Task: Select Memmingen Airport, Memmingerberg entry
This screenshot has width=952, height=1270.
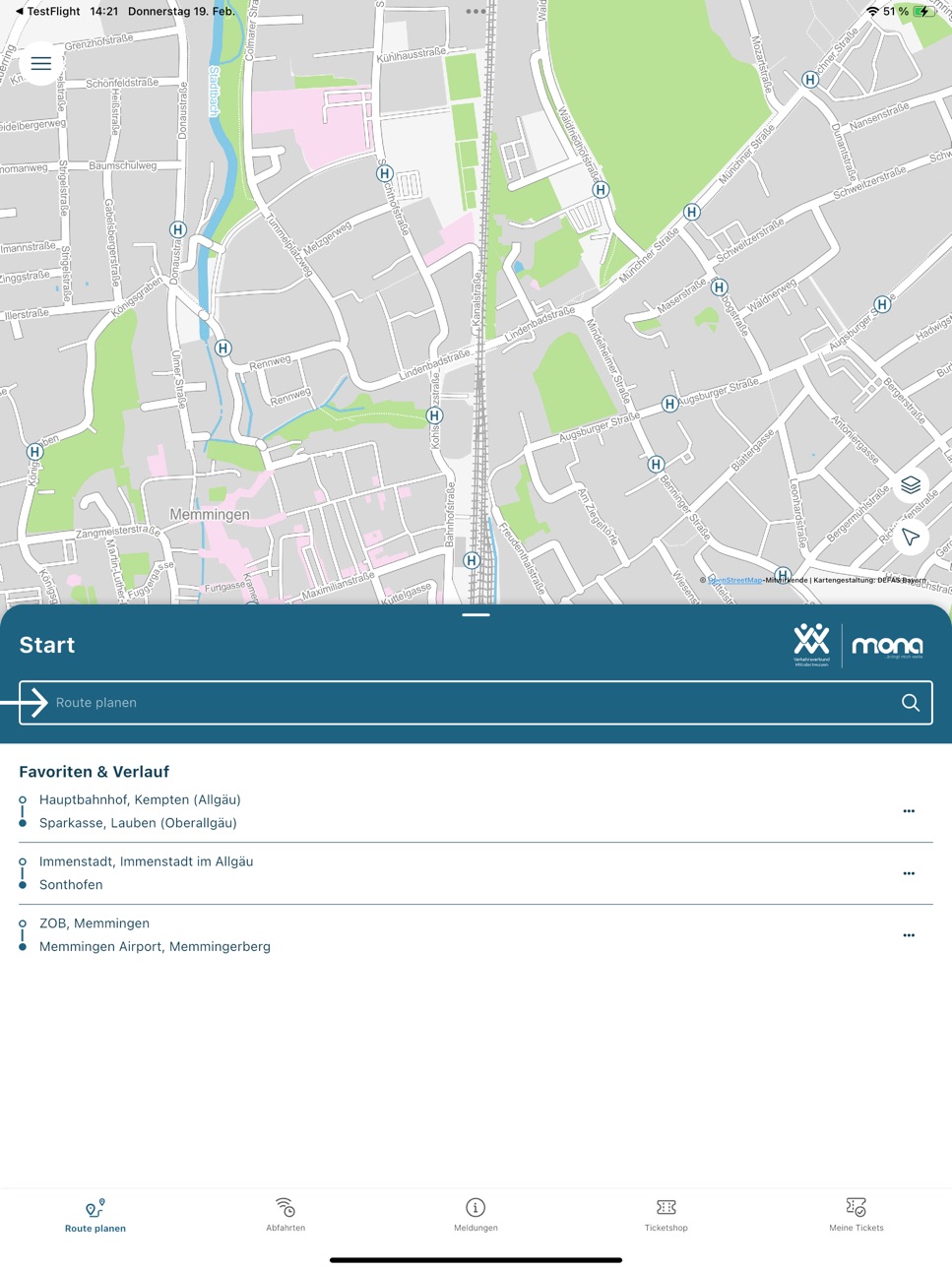Action: click(x=155, y=947)
